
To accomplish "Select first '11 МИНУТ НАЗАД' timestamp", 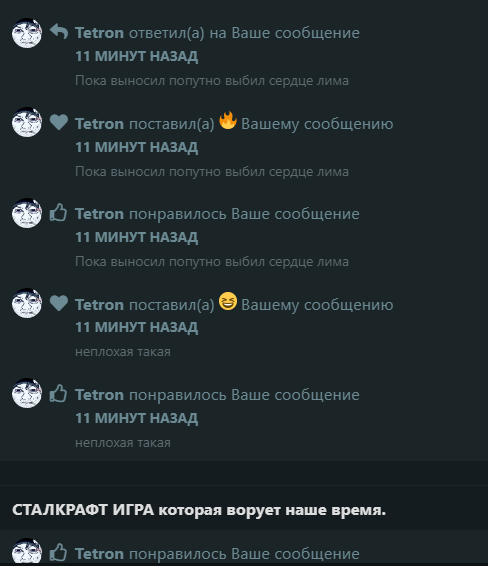I will [136, 56].
